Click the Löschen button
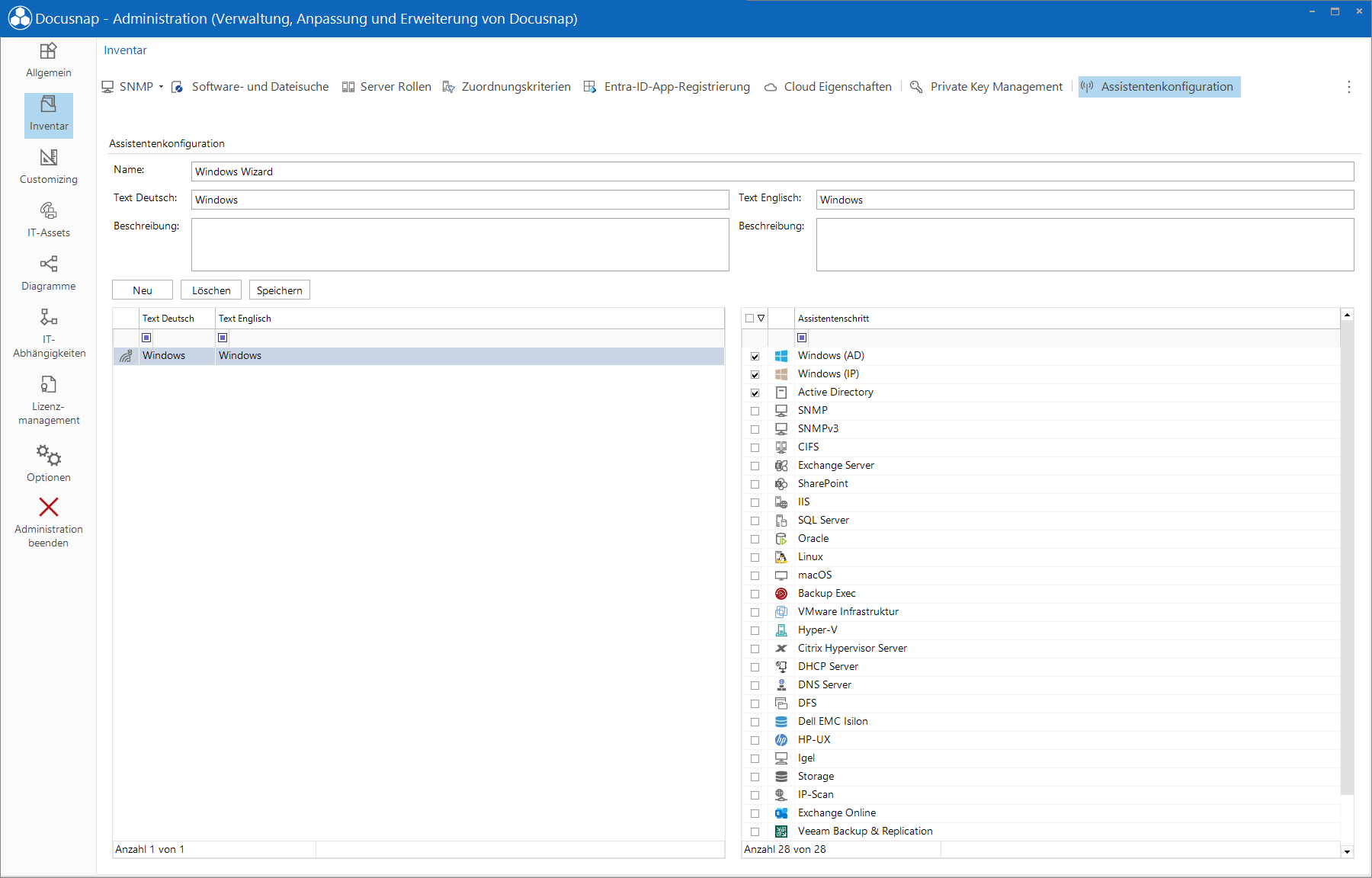This screenshot has width=1372, height=878. tap(211, 290)
